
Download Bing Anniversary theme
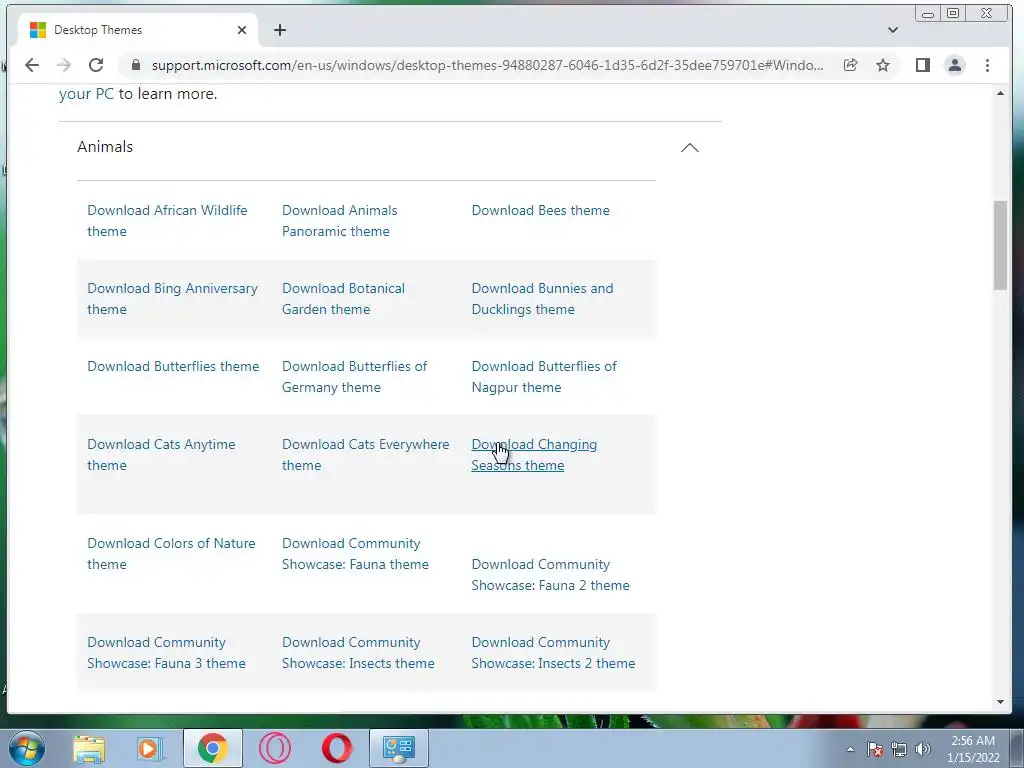pos(172,298)
